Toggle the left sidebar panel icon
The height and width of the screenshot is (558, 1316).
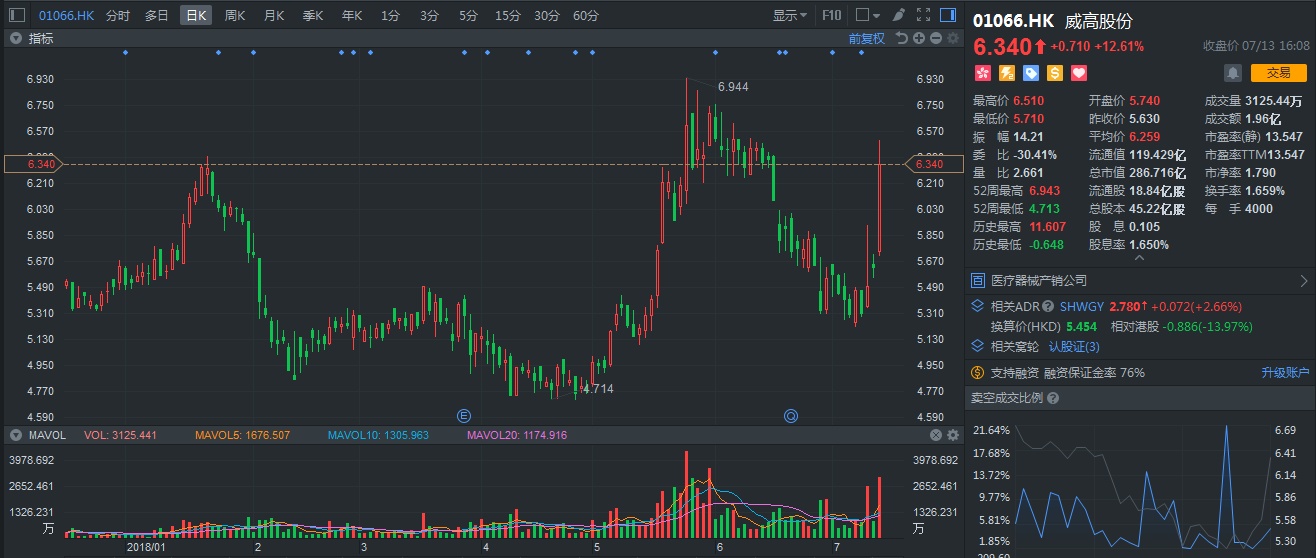coord(16,15)
